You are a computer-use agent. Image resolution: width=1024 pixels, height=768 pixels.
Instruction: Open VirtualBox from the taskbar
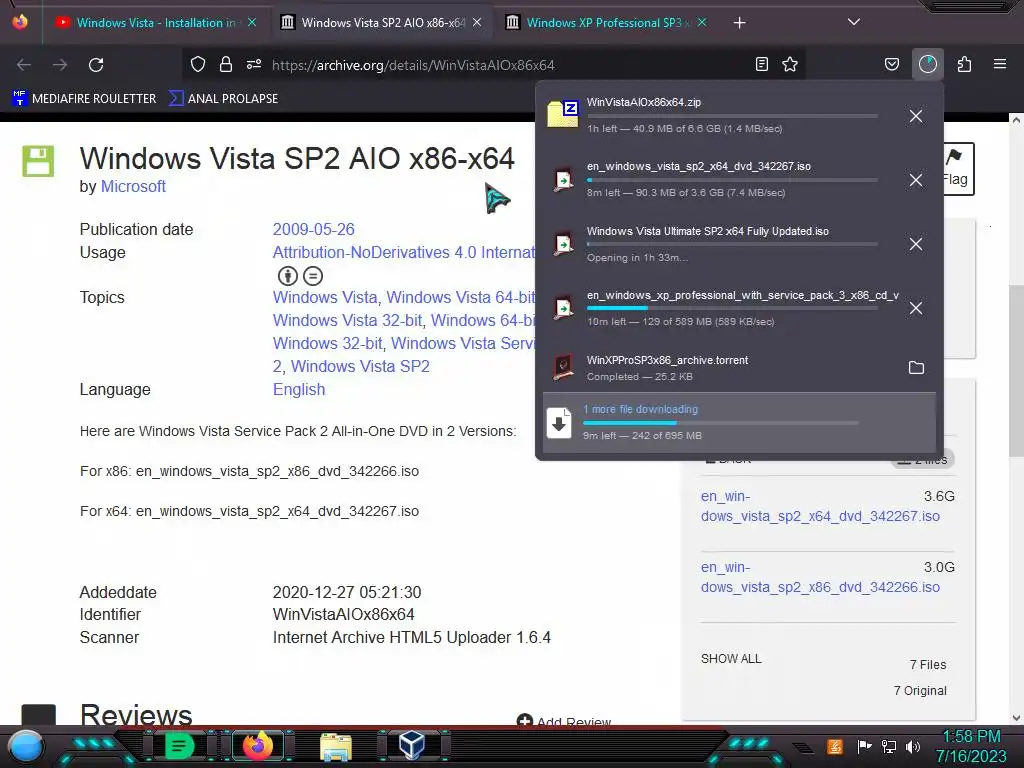click(412, 746)
